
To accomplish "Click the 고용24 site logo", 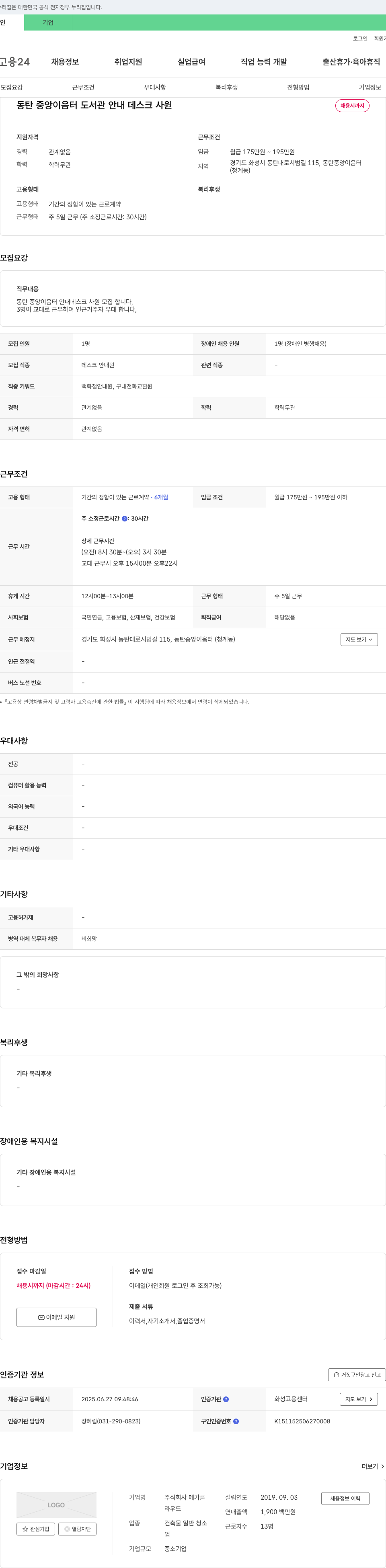I will (14, 61).
